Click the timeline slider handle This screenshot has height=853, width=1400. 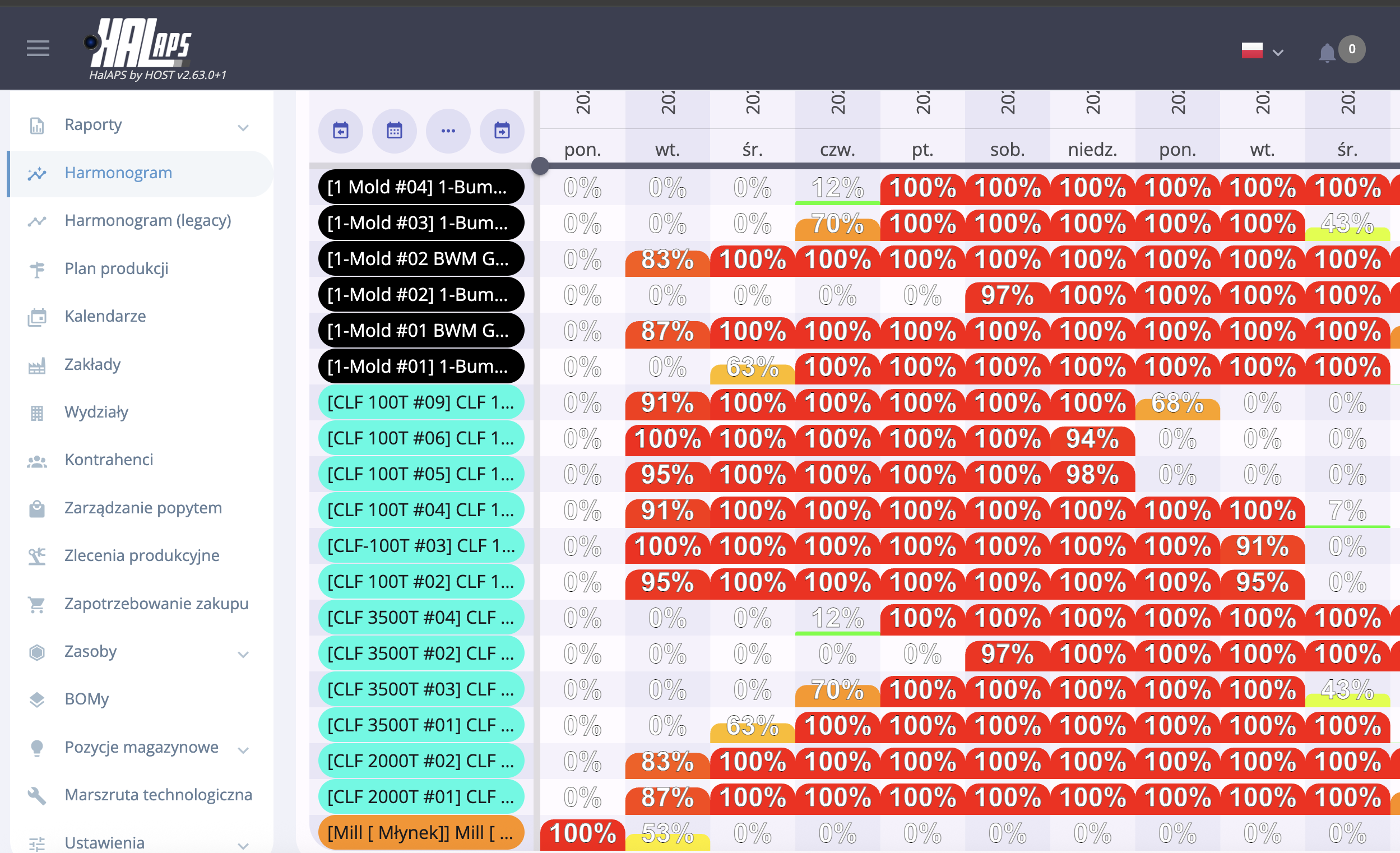point(540,166)
